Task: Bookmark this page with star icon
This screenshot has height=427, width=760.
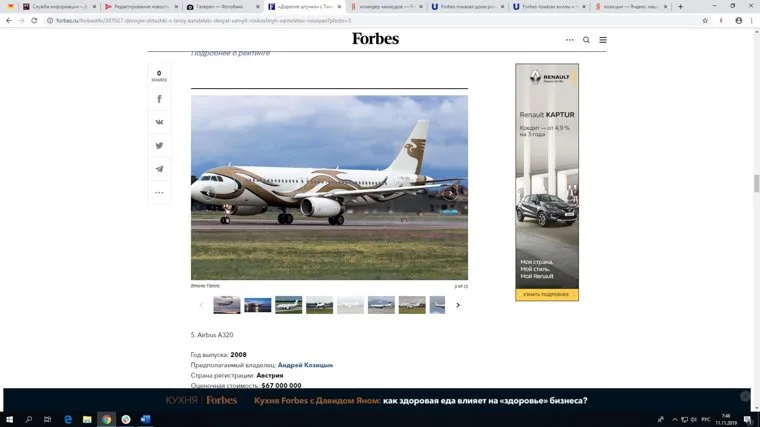Action: click(x=705, y=21)
